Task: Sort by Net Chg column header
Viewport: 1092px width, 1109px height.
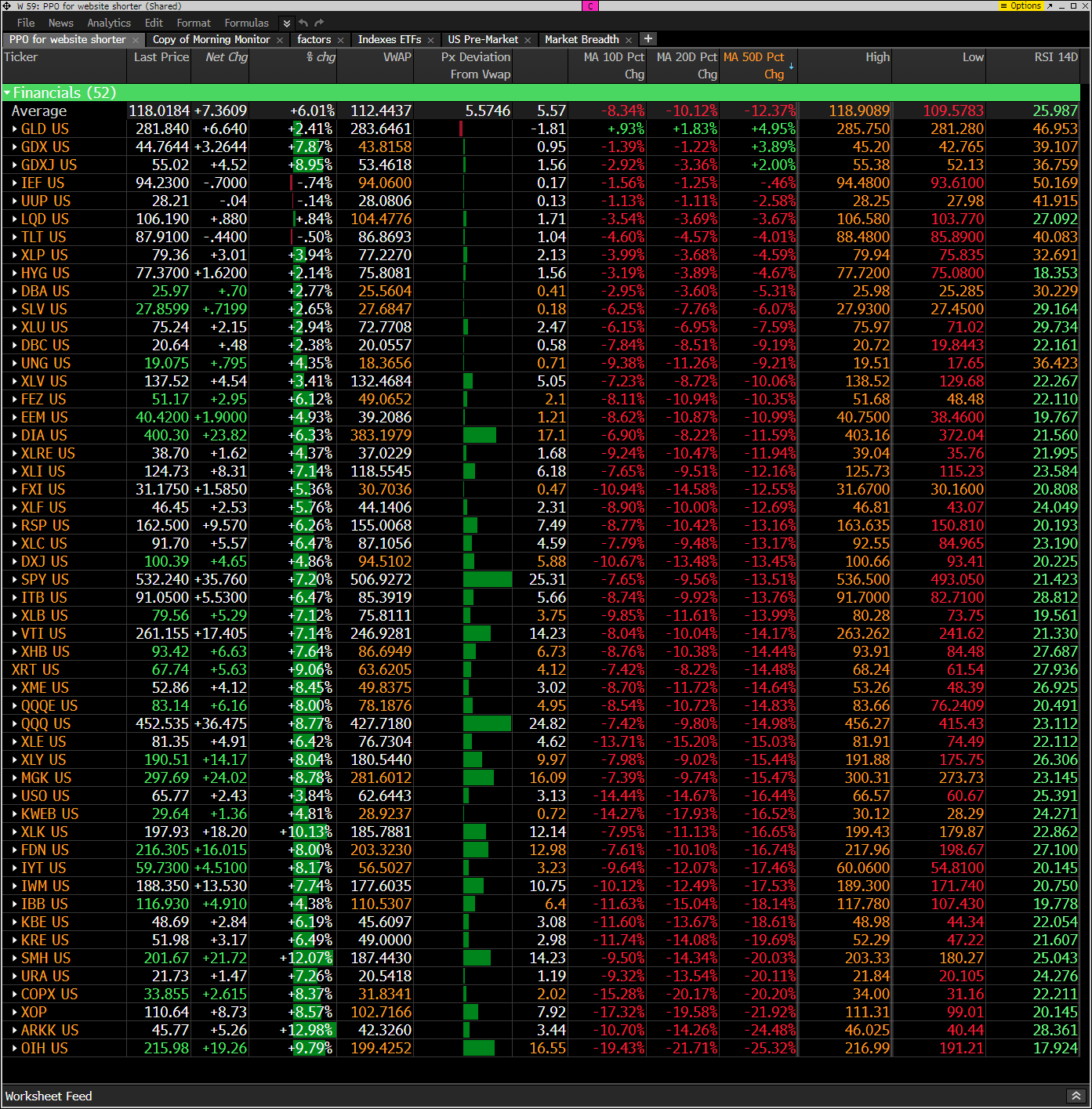Action: click(227, 57)
